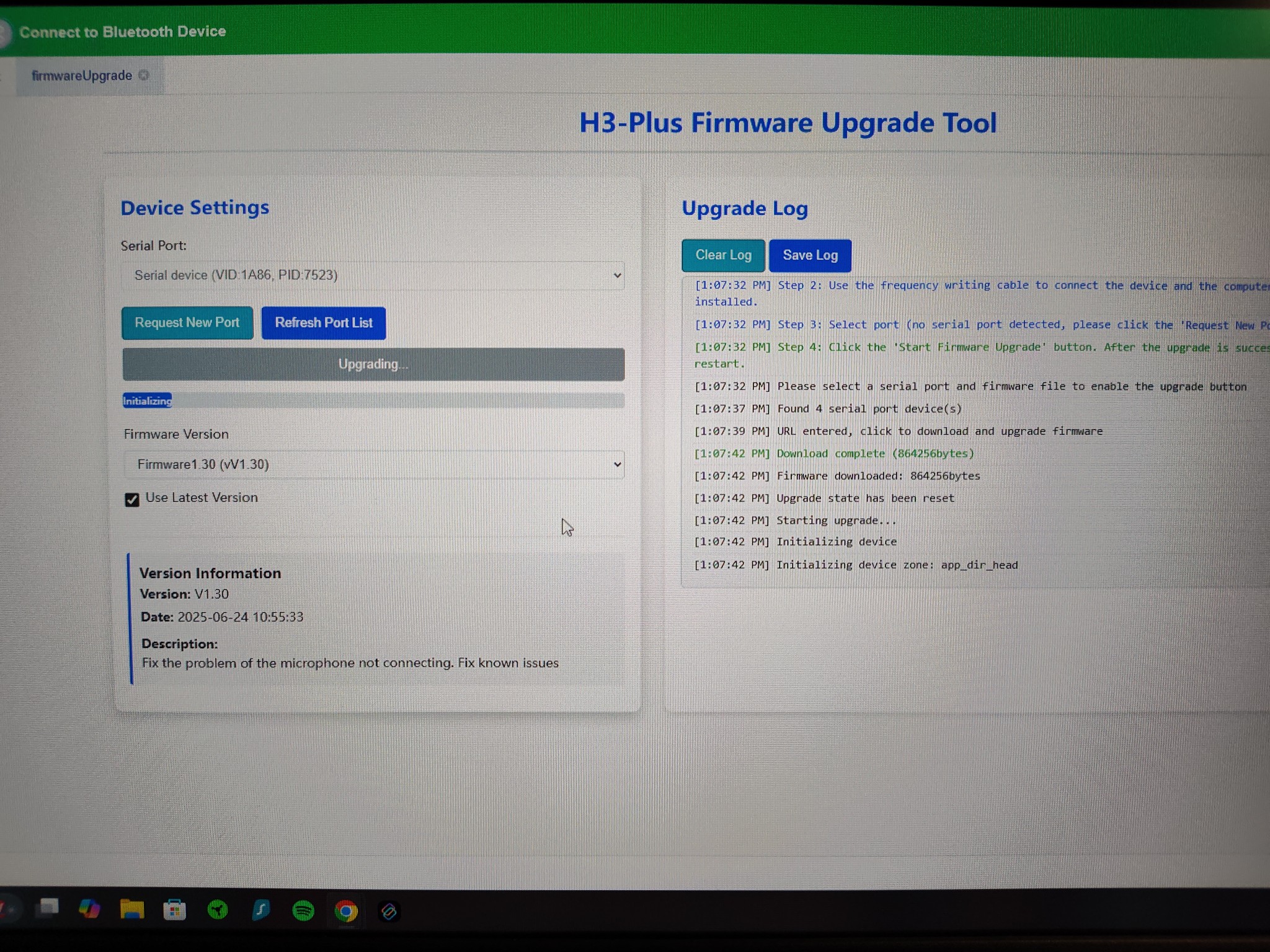Expand the Serial Port dropdown
Viewport: 1270px width, 952px height.
(x=373, y=275)
